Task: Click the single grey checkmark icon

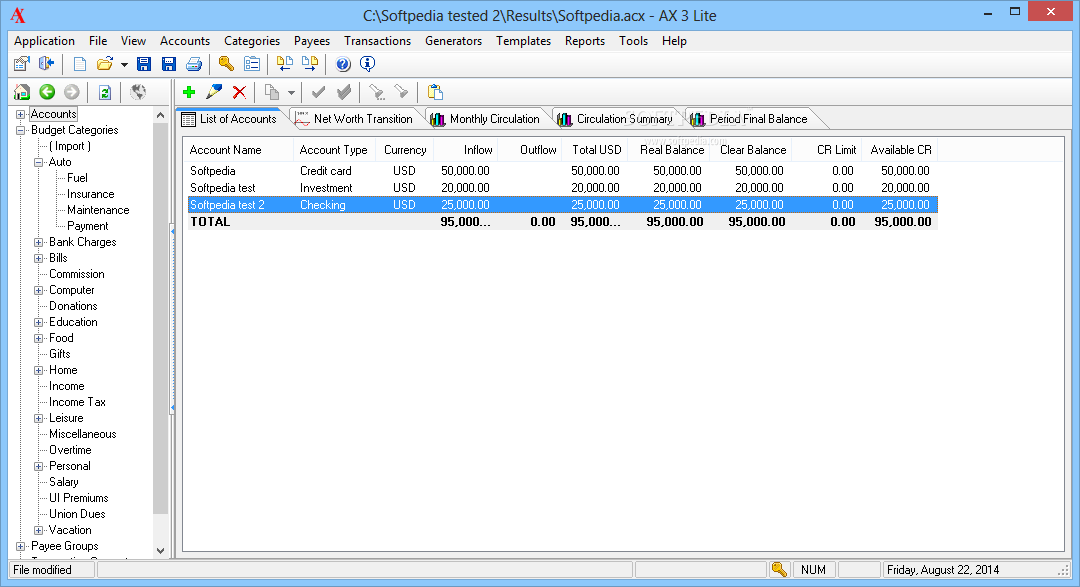Action: pyautogui.click(x=318, y=92)
